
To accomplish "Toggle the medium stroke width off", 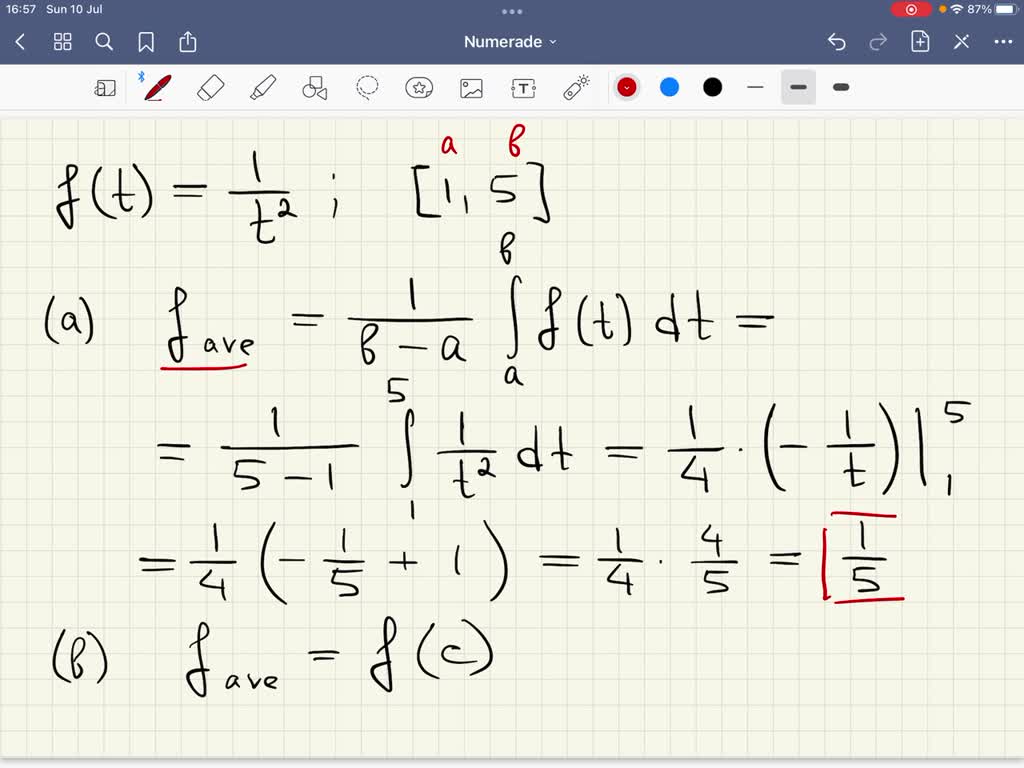I will 798,87.
